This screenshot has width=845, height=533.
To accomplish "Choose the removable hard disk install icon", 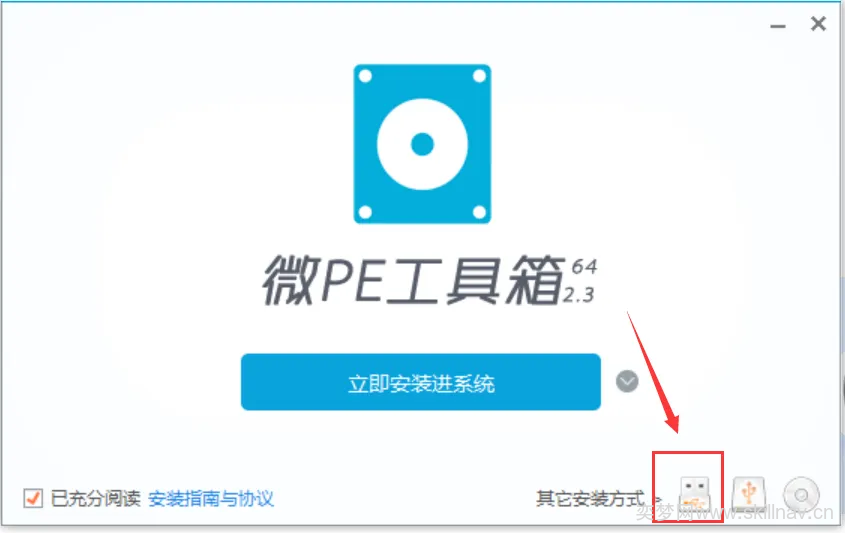I will click(x=749, y=494).
